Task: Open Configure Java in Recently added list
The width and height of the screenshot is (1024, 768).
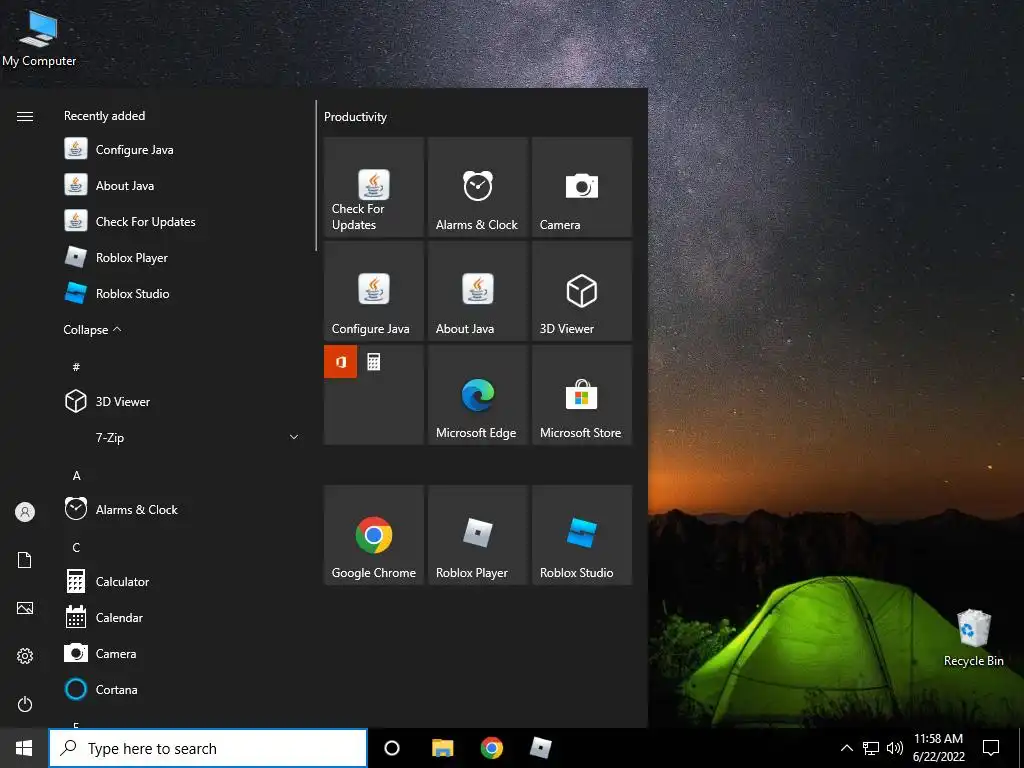Action: [183, 150]
